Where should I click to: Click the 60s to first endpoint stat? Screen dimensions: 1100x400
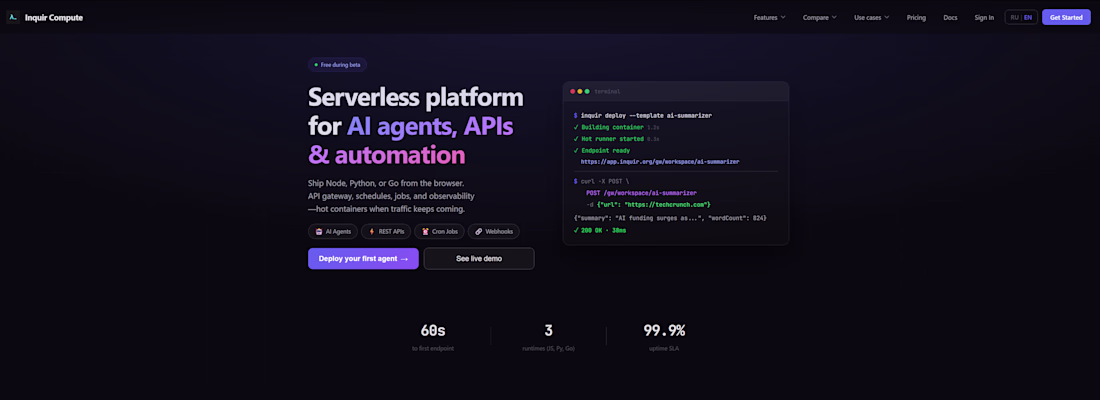click(x=433, y=337)
